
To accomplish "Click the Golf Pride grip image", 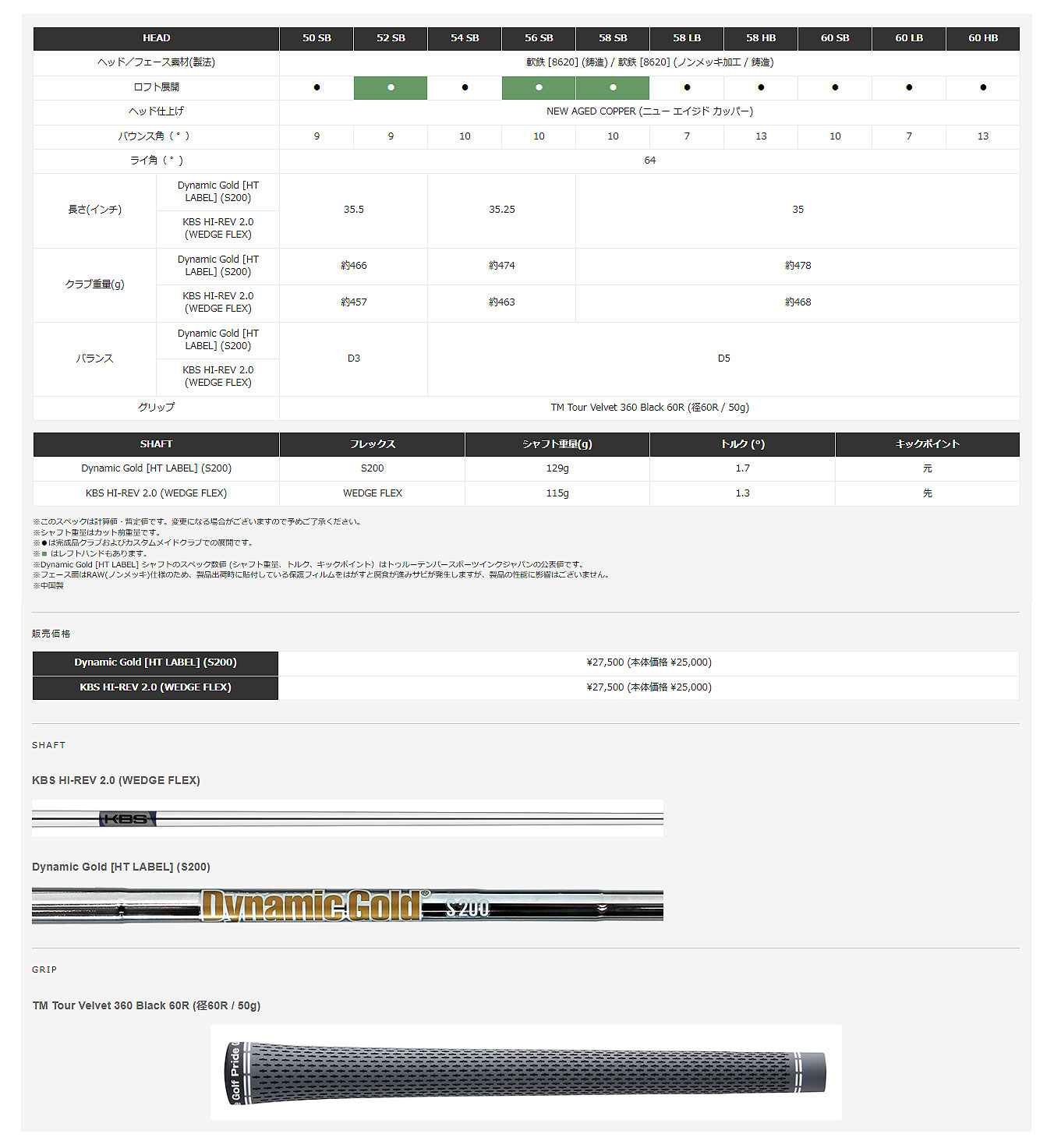I will [526, 1072].
